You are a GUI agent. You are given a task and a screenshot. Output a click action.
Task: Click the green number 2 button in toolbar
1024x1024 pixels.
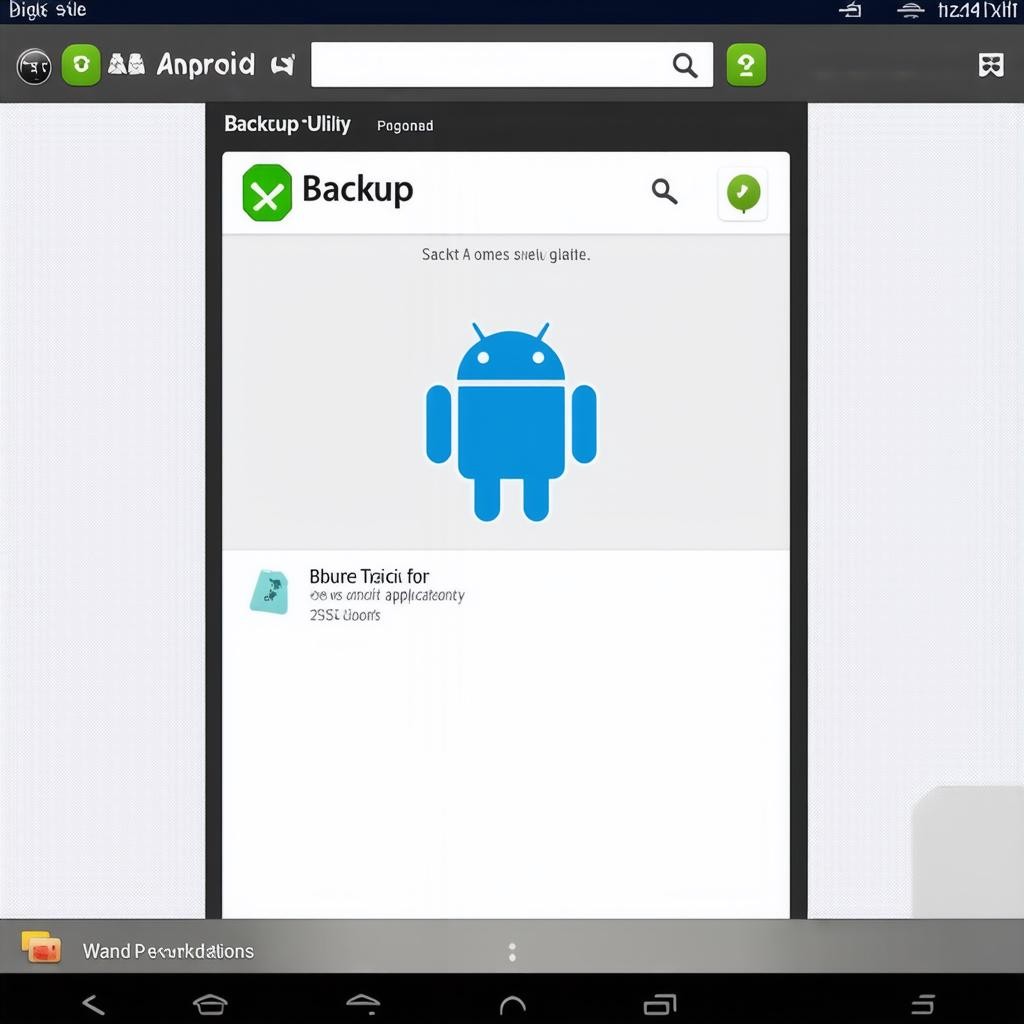point(746,65)
